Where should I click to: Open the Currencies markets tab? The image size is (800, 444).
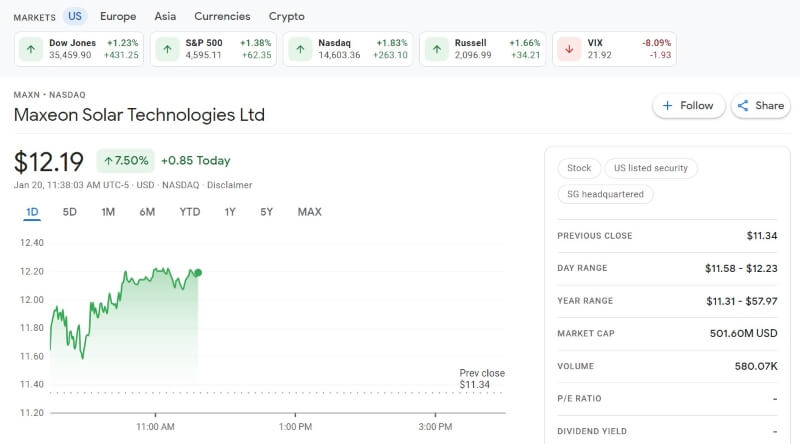(x=222, y=16)
